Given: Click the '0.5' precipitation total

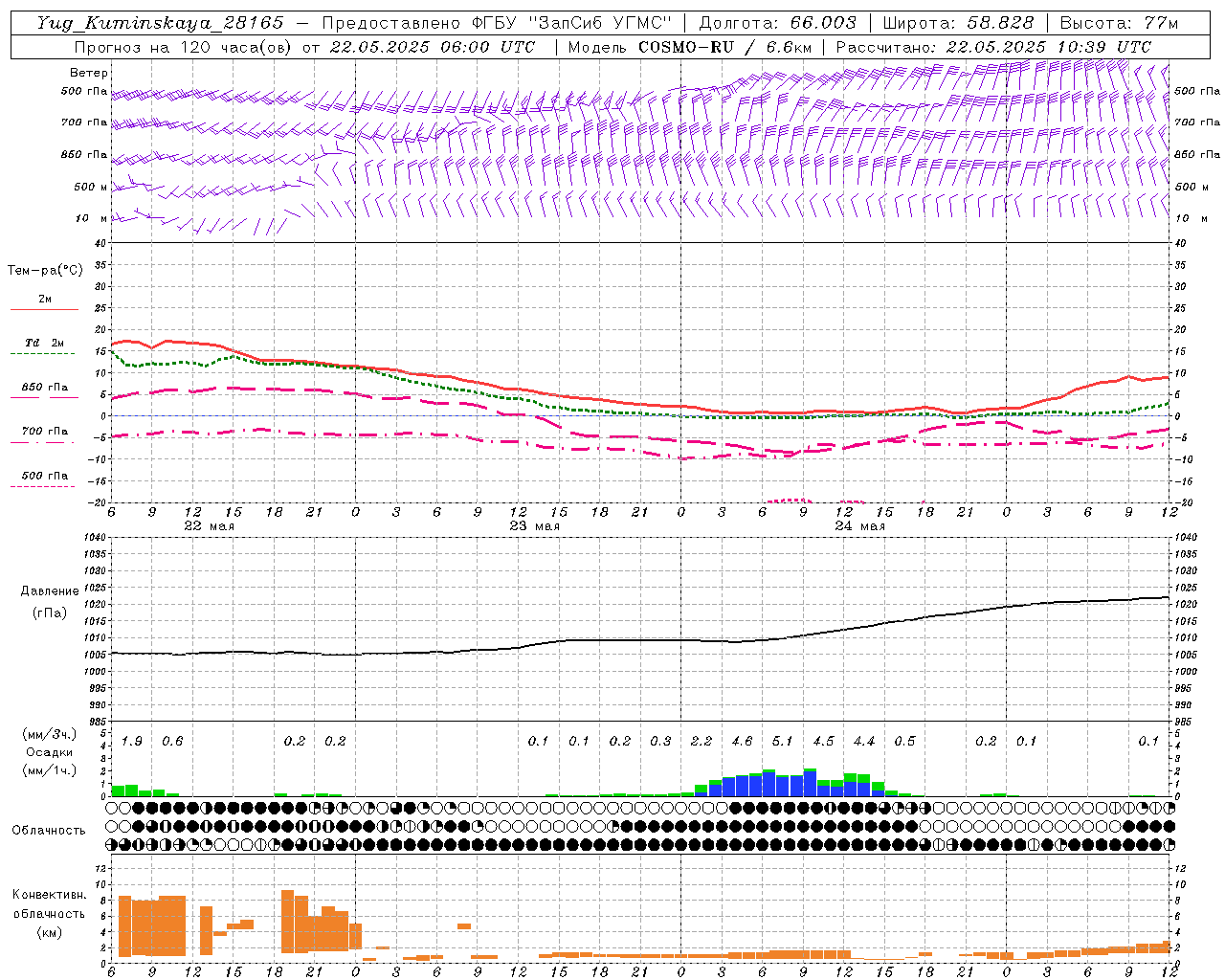Looking at the screenshot, I should [904, 741].
